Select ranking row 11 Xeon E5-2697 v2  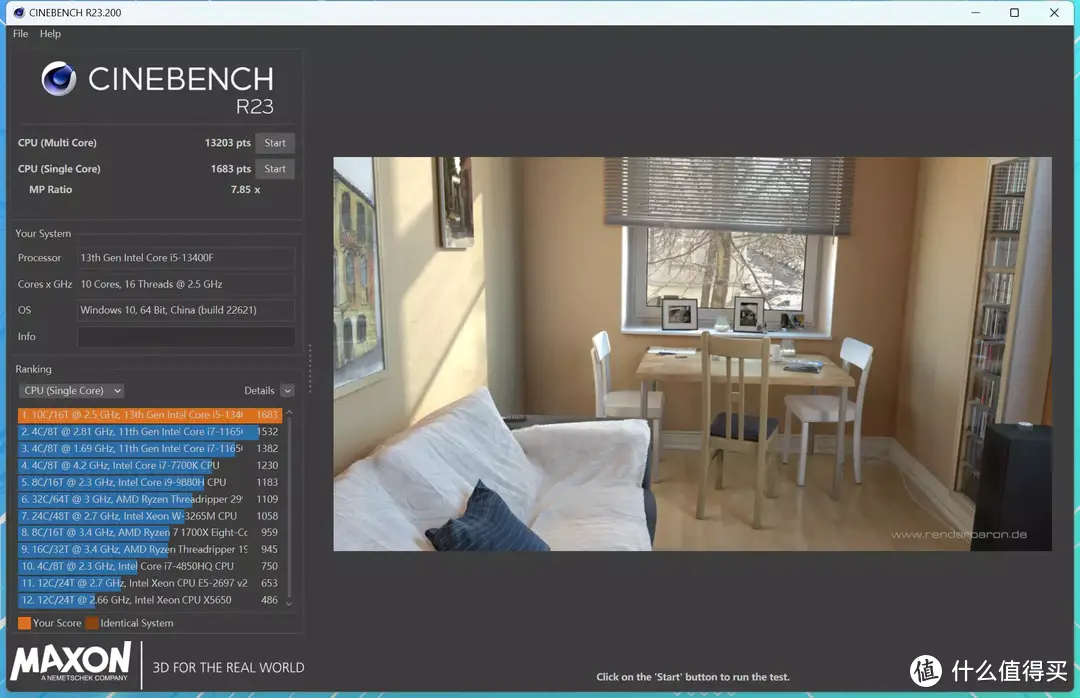150,583
